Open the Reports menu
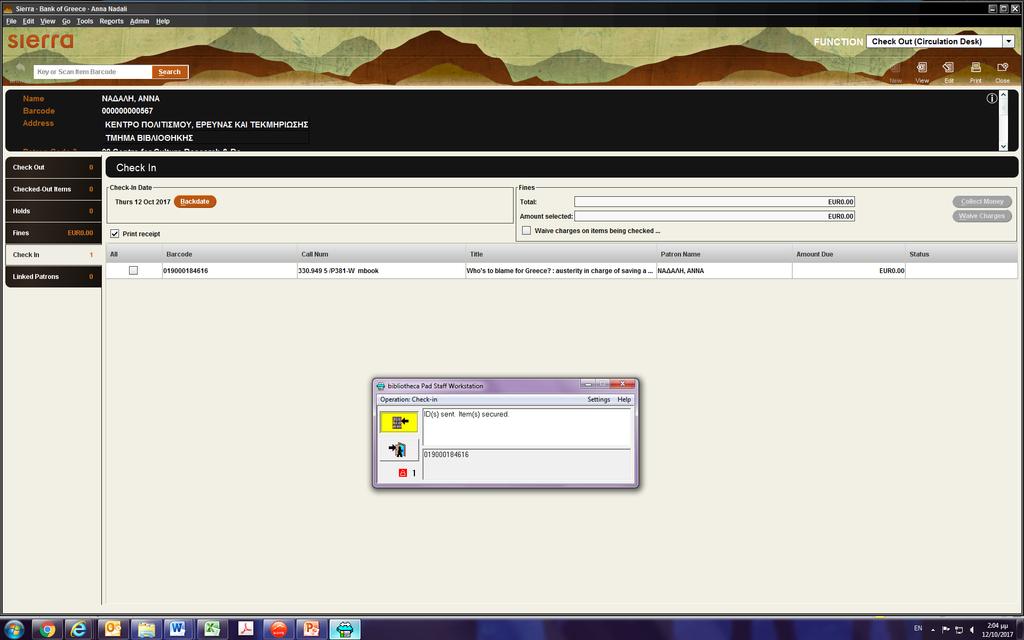The height and width of the screenshot is (640, 1024). tap(111, 21)
